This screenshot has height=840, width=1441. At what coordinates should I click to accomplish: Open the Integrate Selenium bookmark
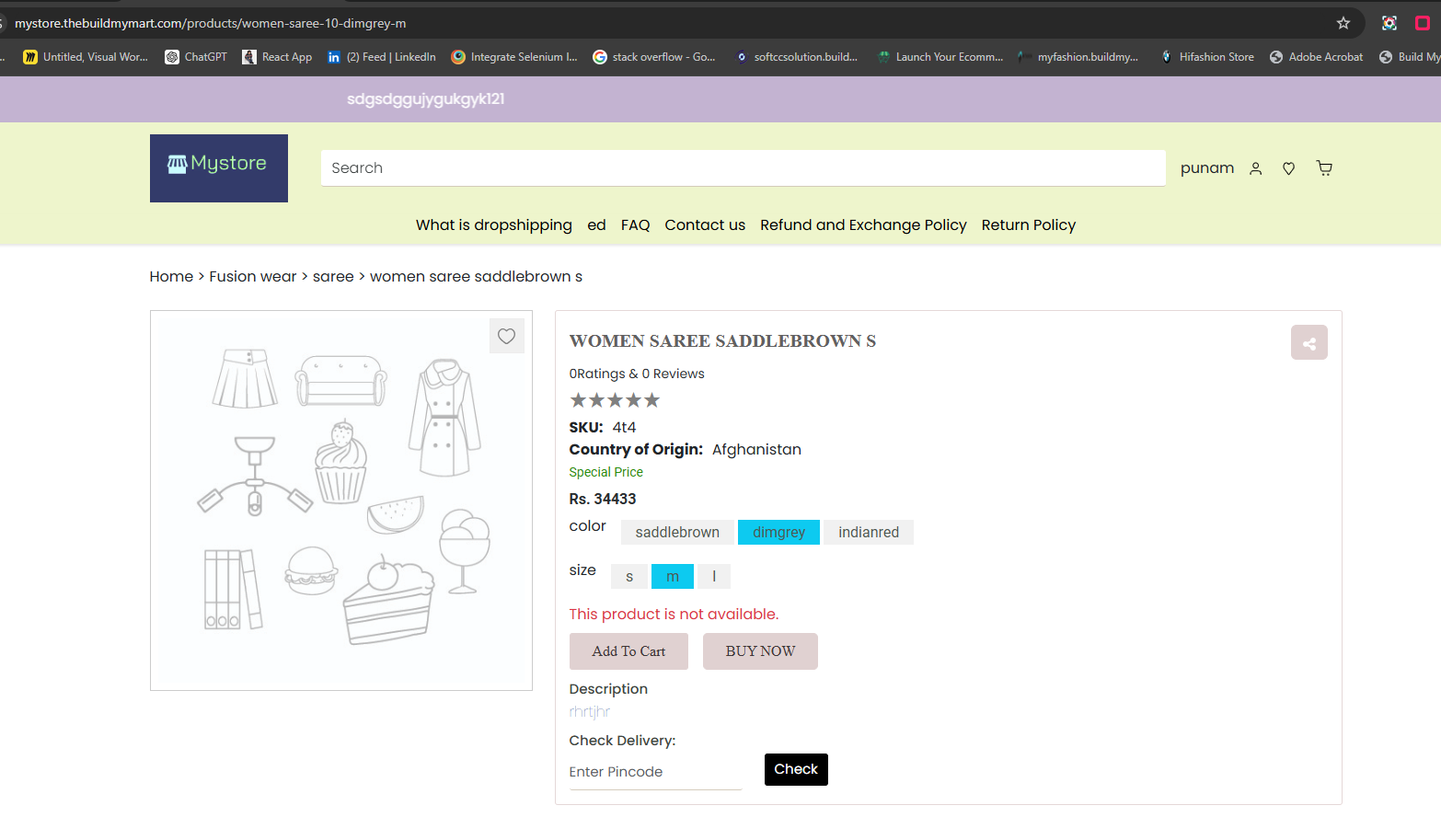pos(514,57)
